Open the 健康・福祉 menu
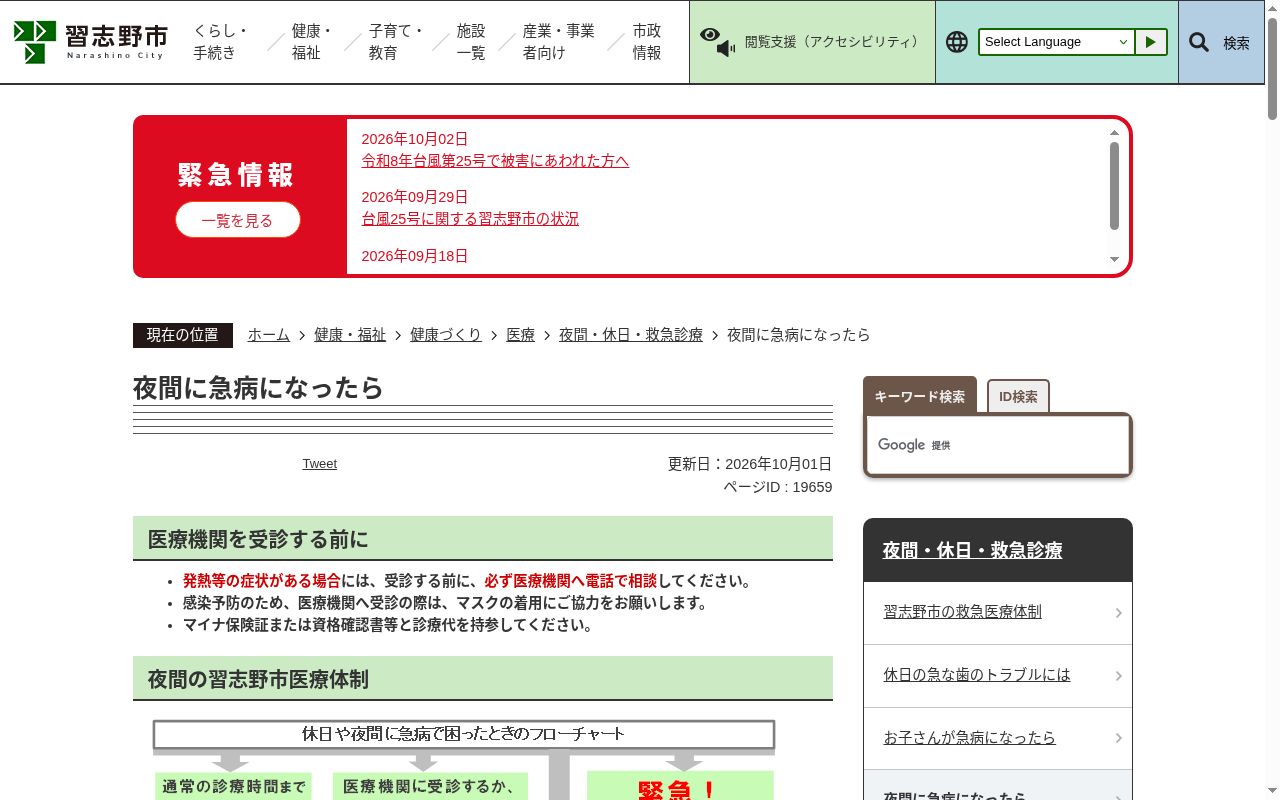 (312, 42)
